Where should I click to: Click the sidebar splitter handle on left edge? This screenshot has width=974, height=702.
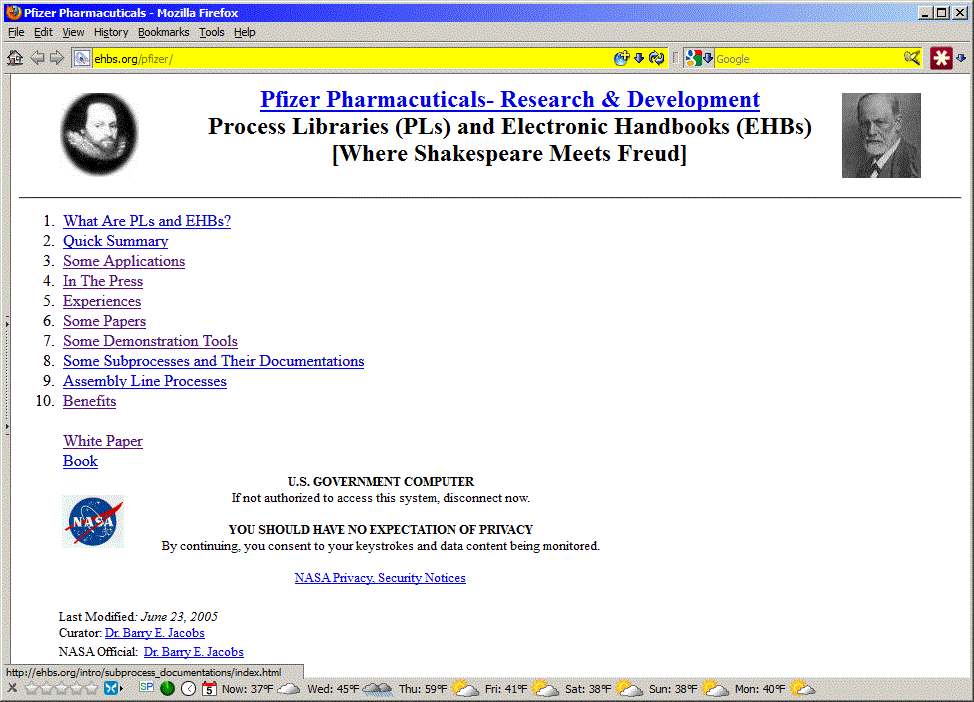pos(7,375)
